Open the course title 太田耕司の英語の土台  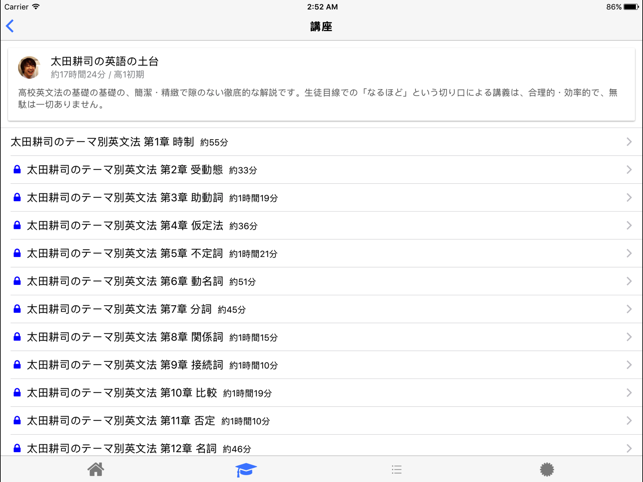click(105, 62)
